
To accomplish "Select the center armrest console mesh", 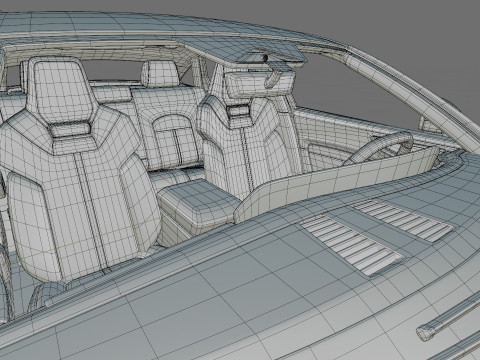I will [x=199, y=207].
